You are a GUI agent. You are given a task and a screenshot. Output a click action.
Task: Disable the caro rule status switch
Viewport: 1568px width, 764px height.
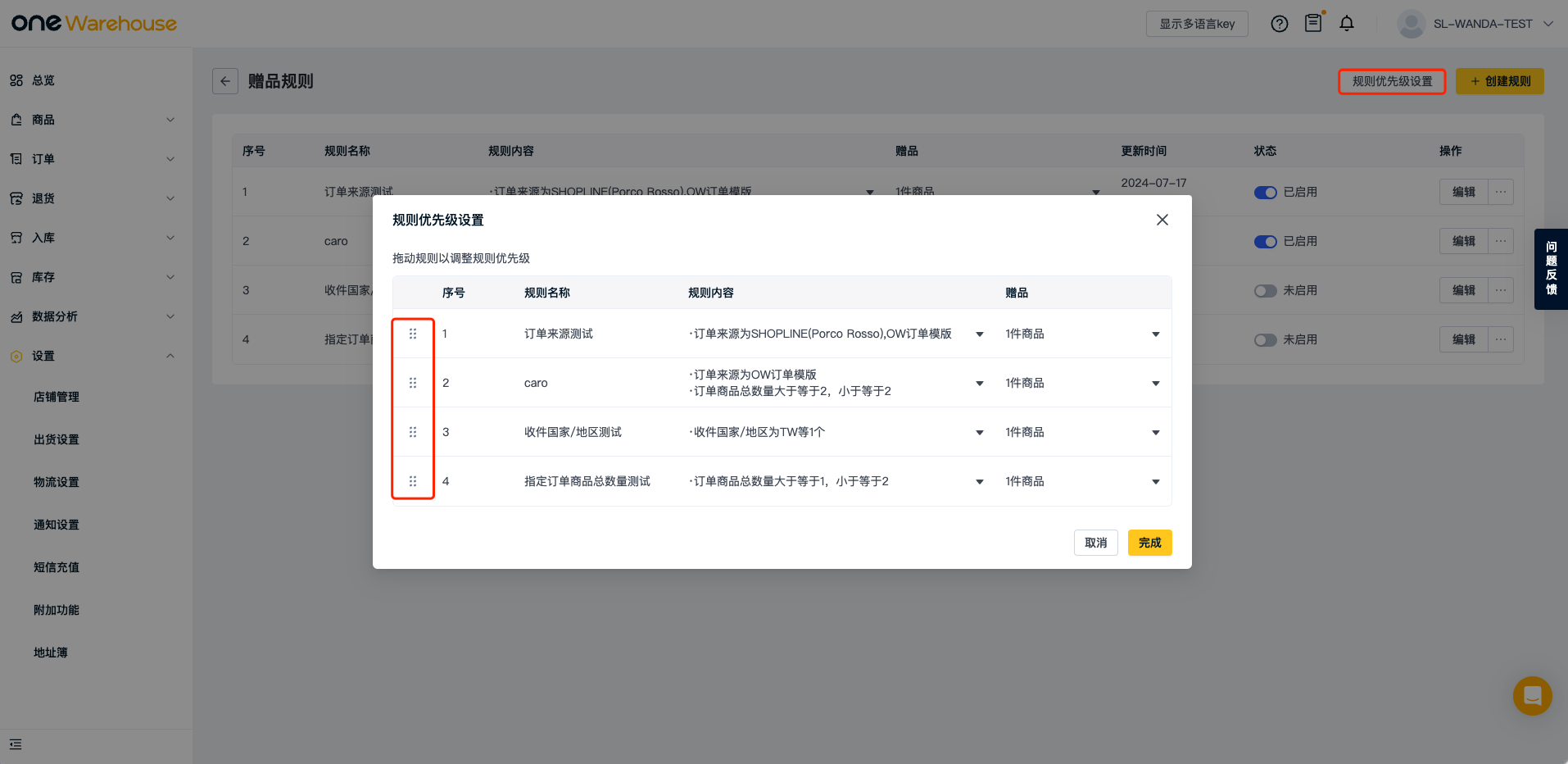click(1265, 242)
